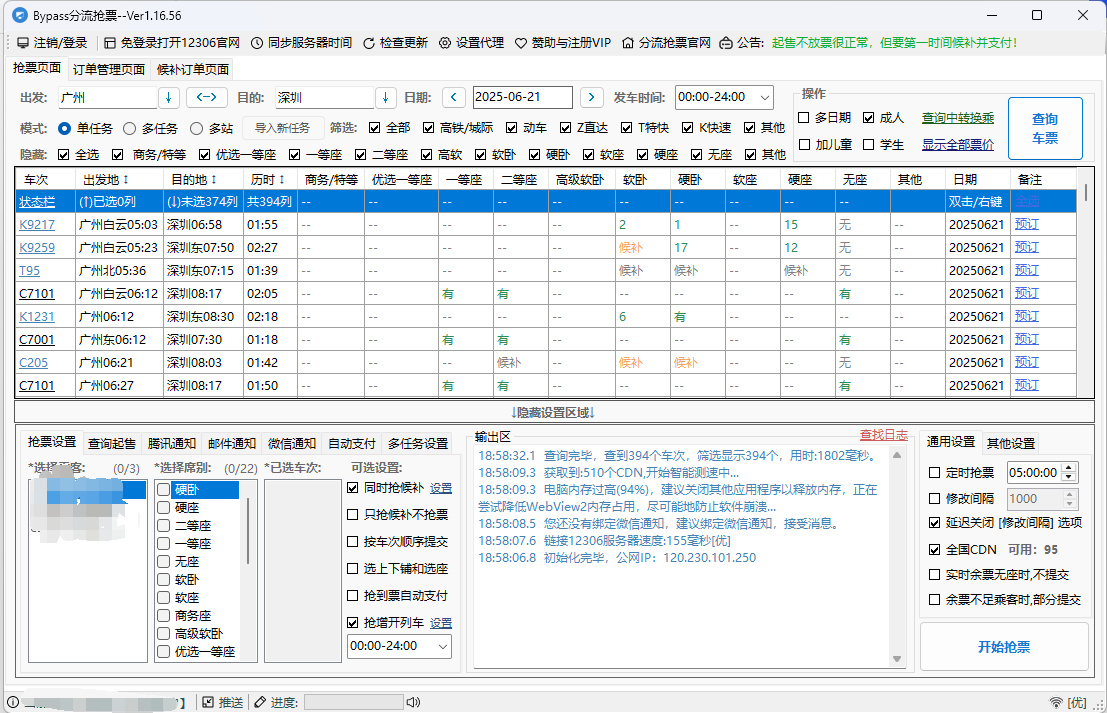Switch to 订单管理页面 tab
The width and height of the screenshot is (1107, 713).
coord(109,69)
